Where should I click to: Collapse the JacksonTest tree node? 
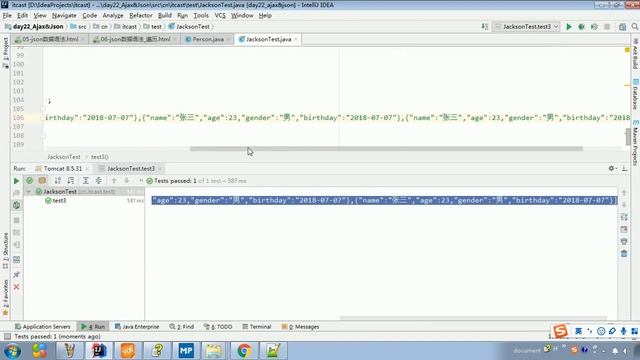[x=29, y=191]
